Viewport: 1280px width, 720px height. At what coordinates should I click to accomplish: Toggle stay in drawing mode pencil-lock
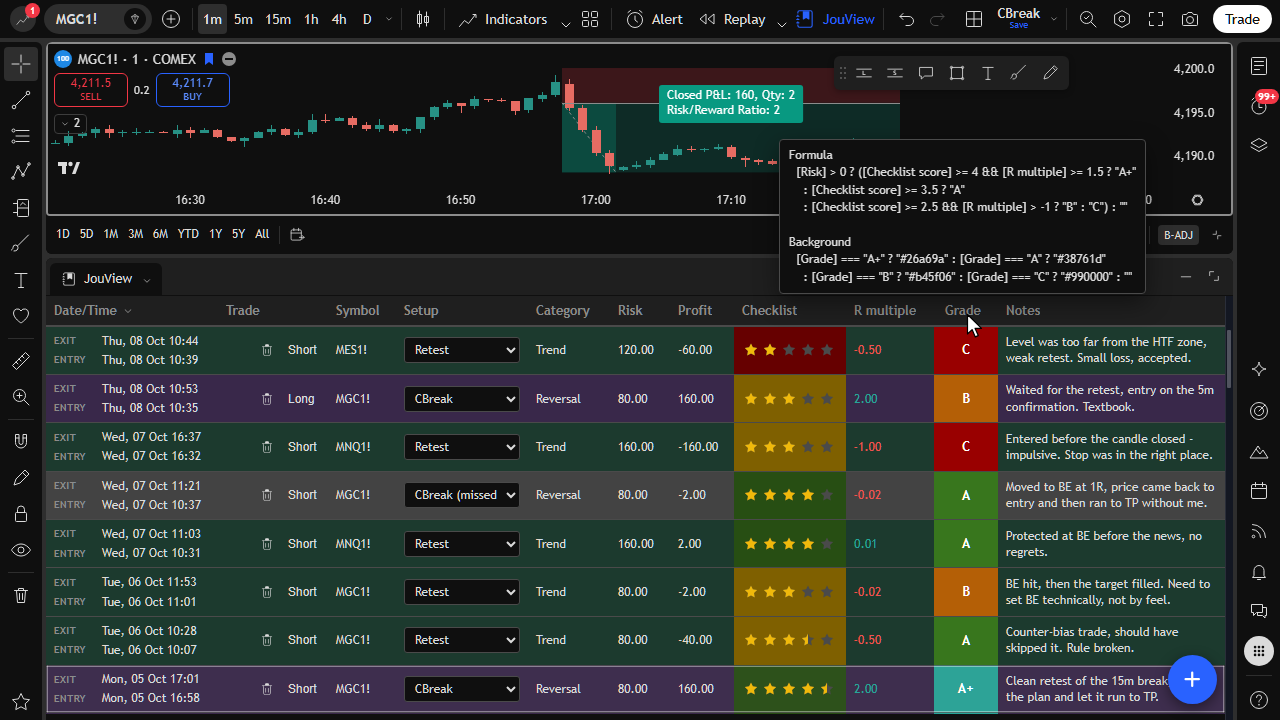tap(21, 478)
